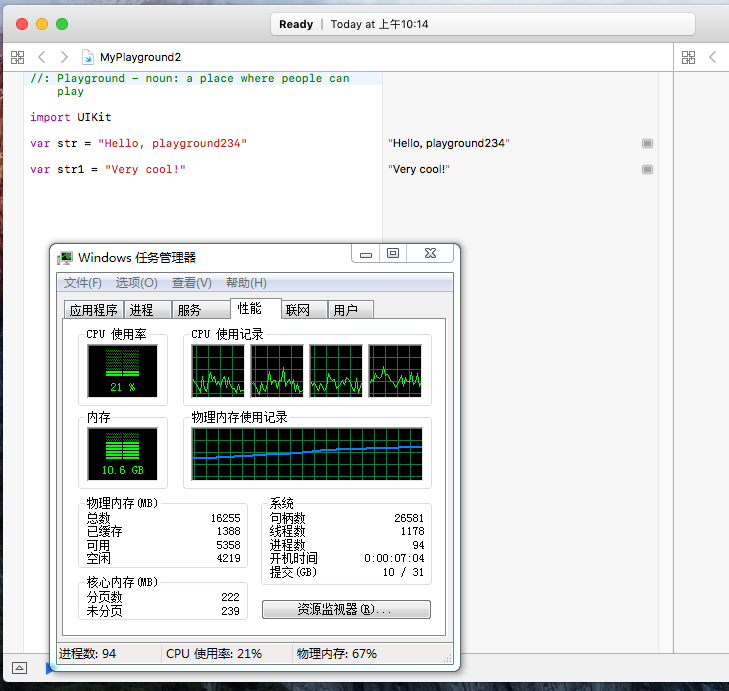The image size is (729, 691).
Task: Show Quick Look result for str1 variable
Action: (x=647, y=169)
